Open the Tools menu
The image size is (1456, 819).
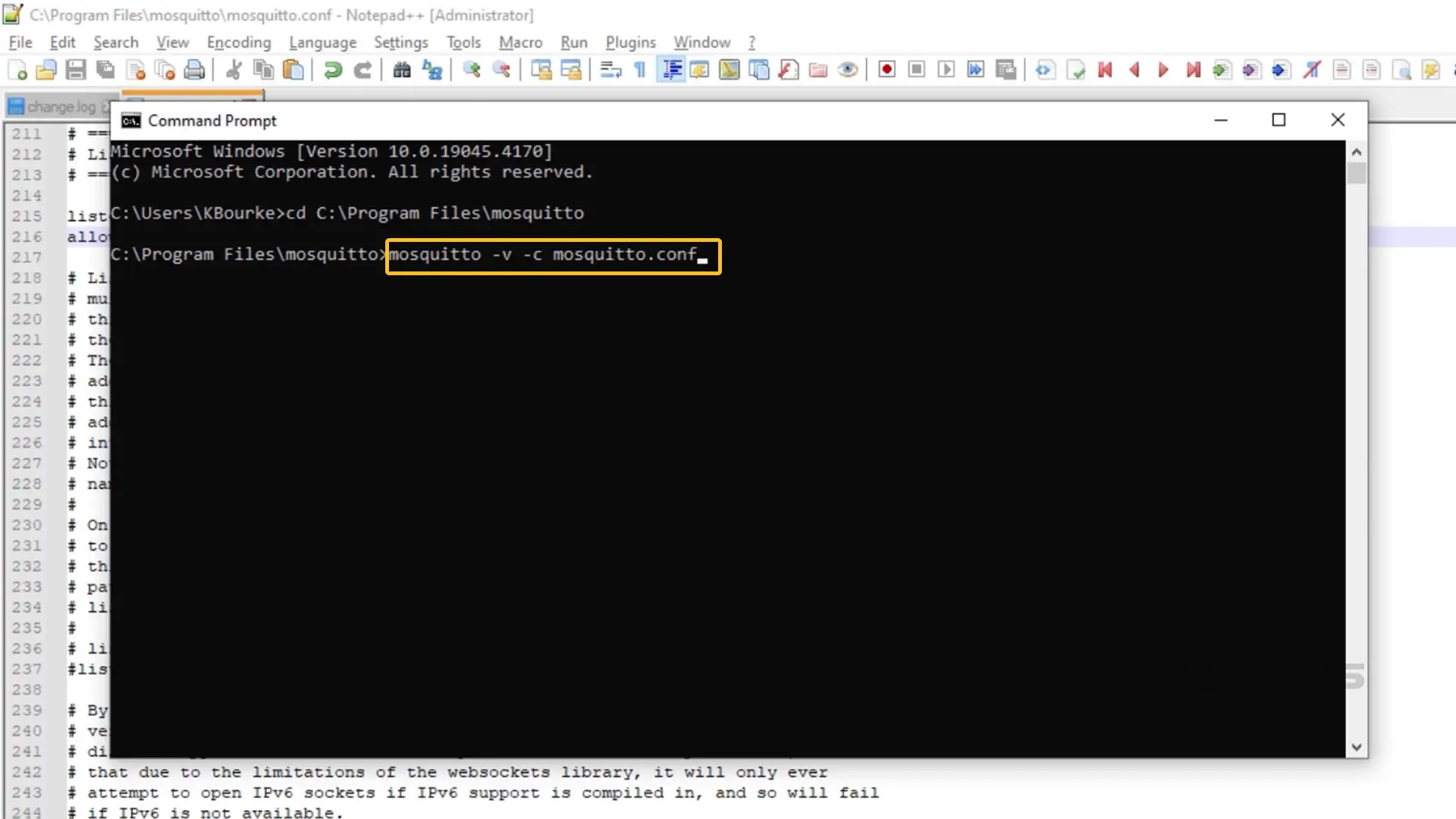(x=463, y=42)
